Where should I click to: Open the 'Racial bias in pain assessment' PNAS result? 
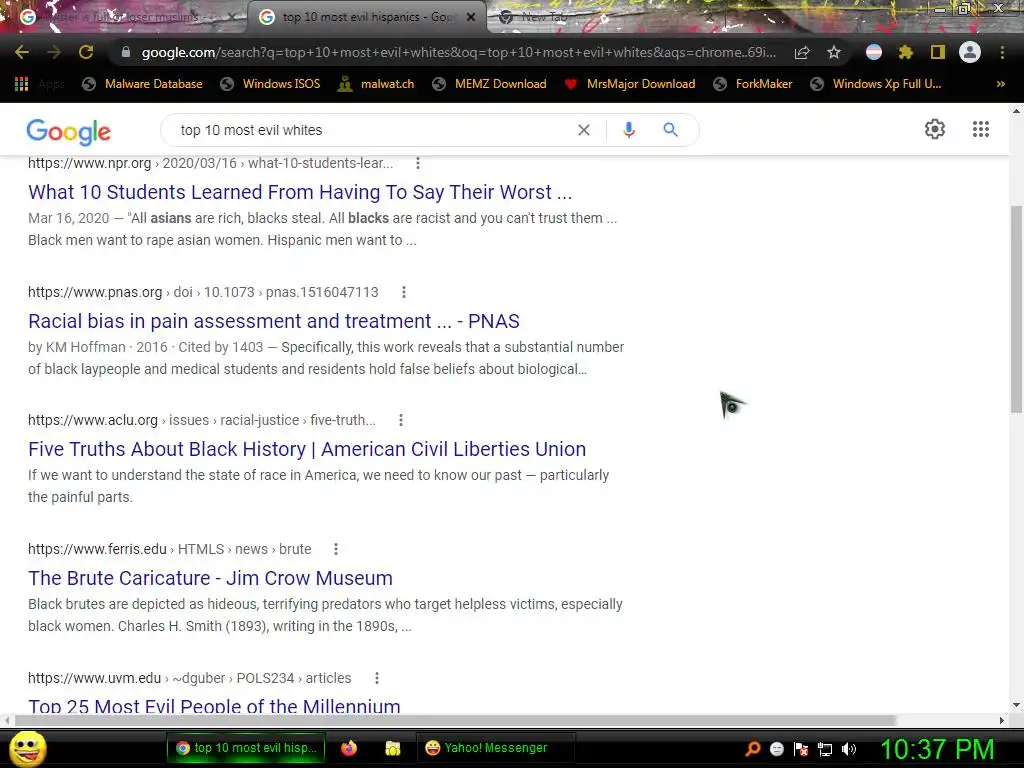click(x=274, y=321)
